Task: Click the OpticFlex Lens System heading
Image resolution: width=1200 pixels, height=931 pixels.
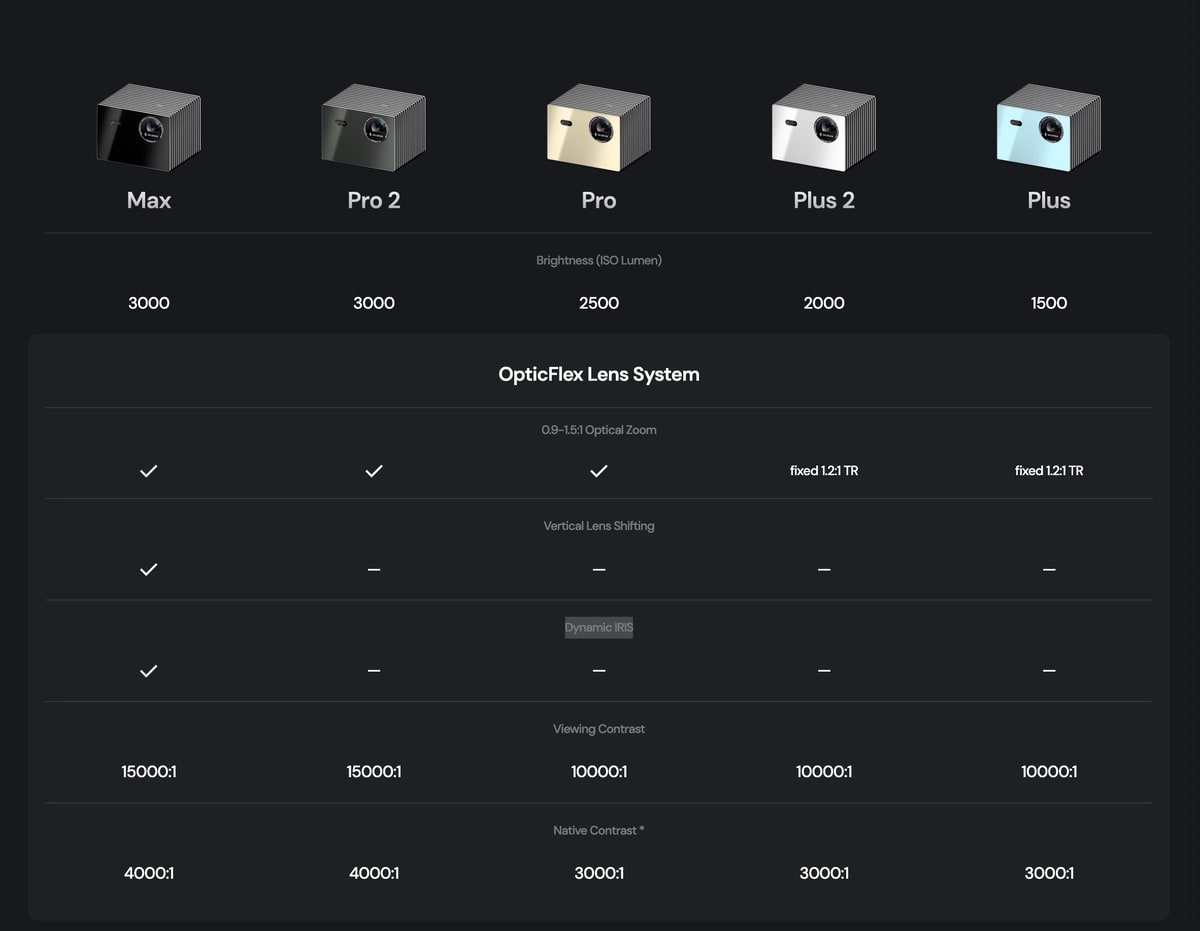Action: tap(599, 374)
